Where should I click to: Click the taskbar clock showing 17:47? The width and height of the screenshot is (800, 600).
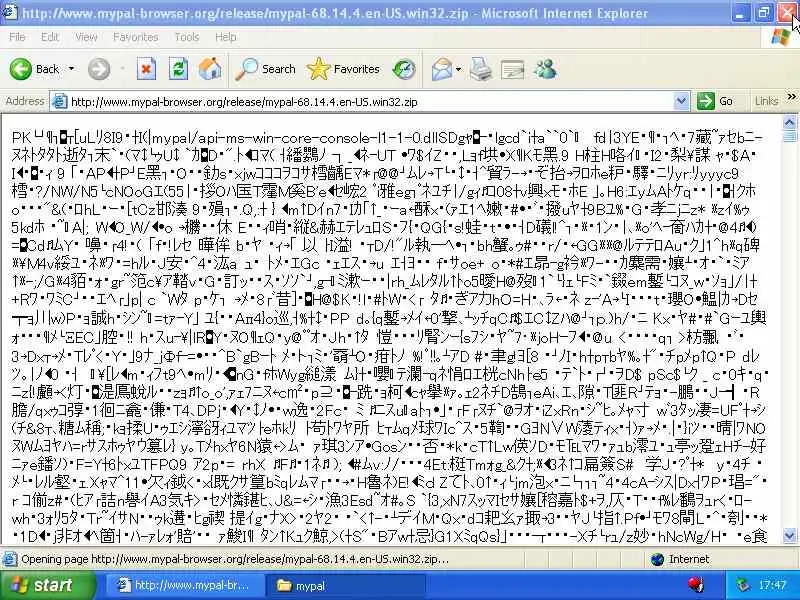point(772,585)
